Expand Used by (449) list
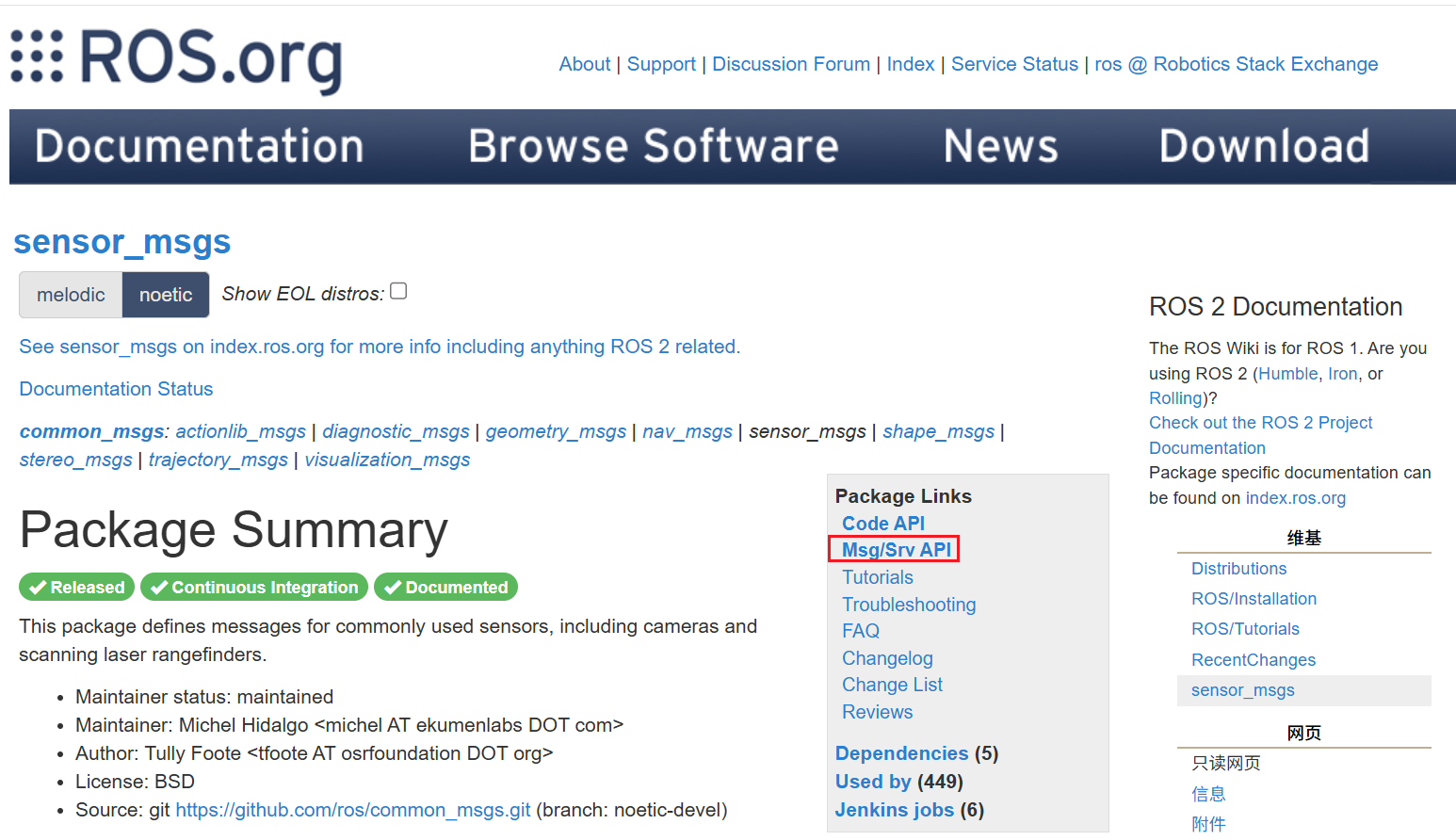 pos(873,782)
